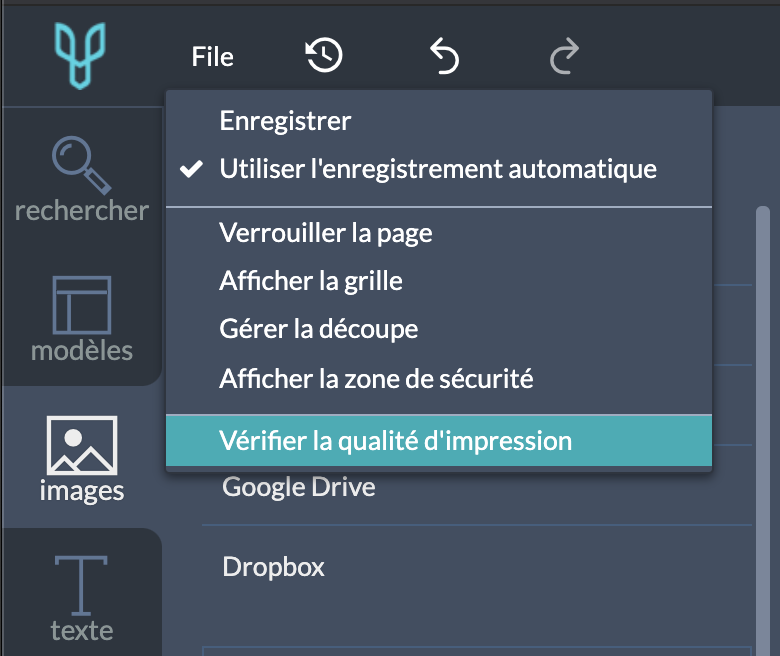Redo using the forward arrow icon
Screen dimensions: 780x656
click(565, 56)
